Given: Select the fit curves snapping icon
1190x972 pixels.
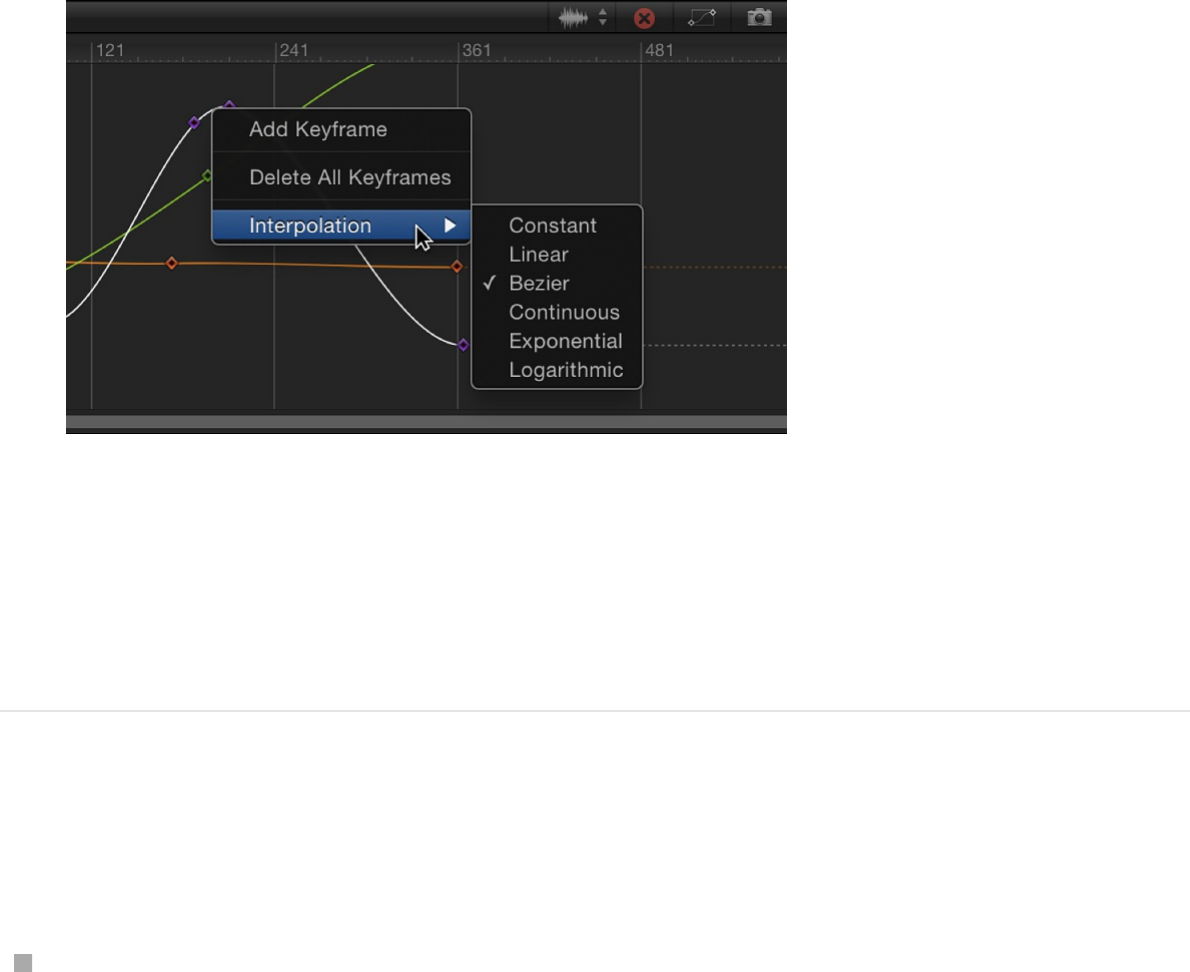Looking at the screenshot, I should (702, 17).
